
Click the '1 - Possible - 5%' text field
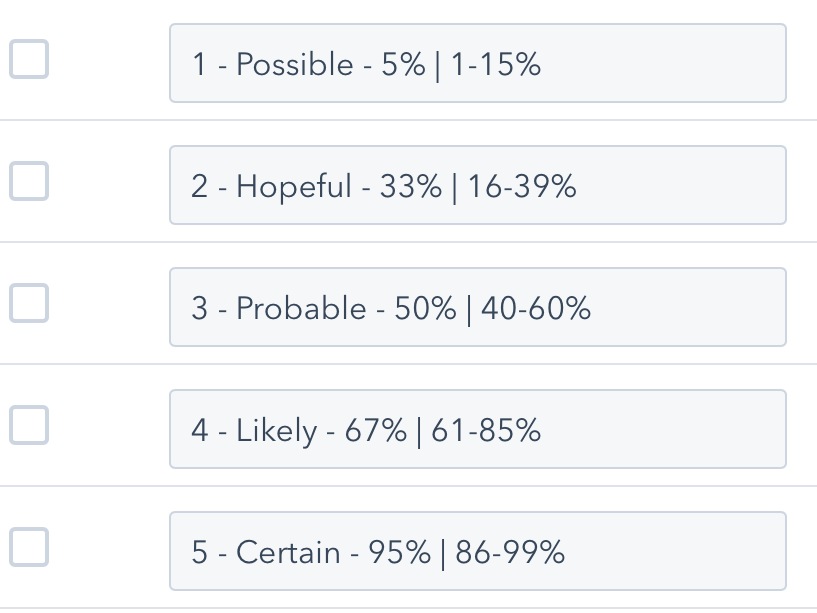tap(477, 63)
